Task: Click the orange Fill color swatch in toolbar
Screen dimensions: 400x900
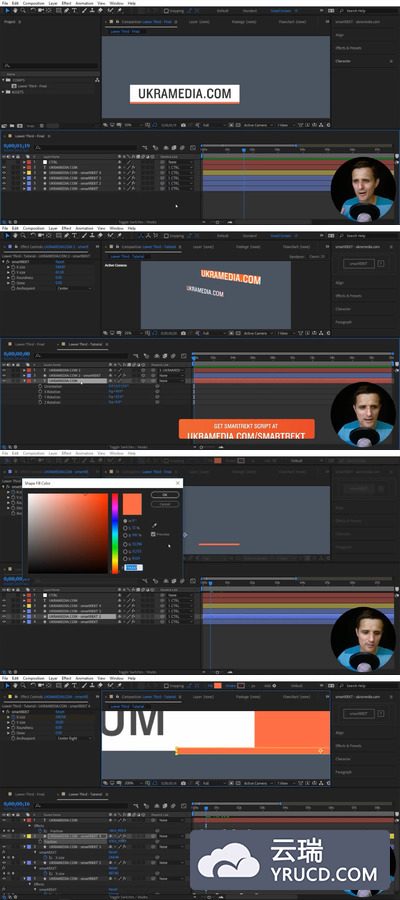Action: pyautogui.click(x=218, y=685)
